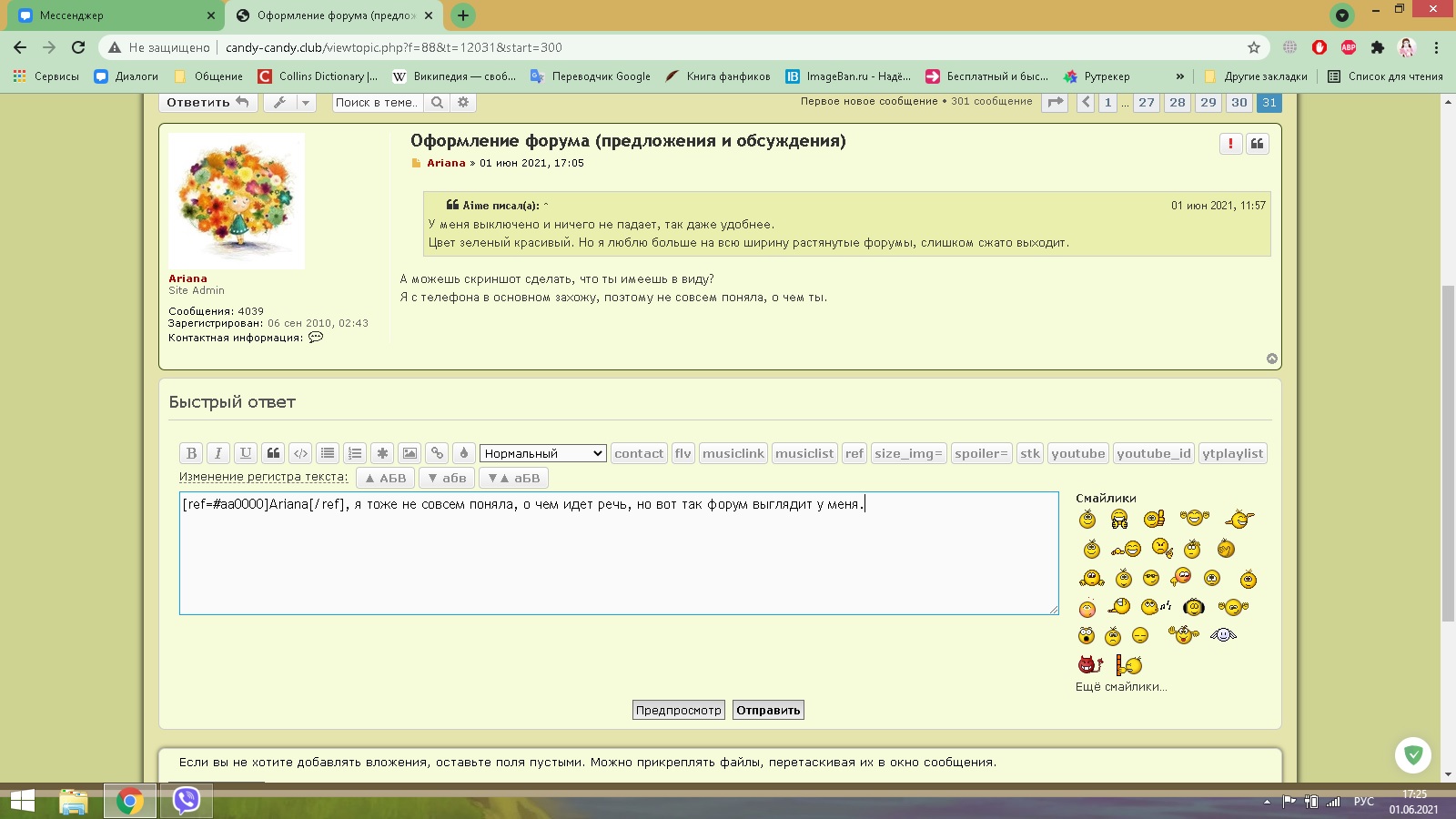Insert a code block with the code icon

coord(300,453)
